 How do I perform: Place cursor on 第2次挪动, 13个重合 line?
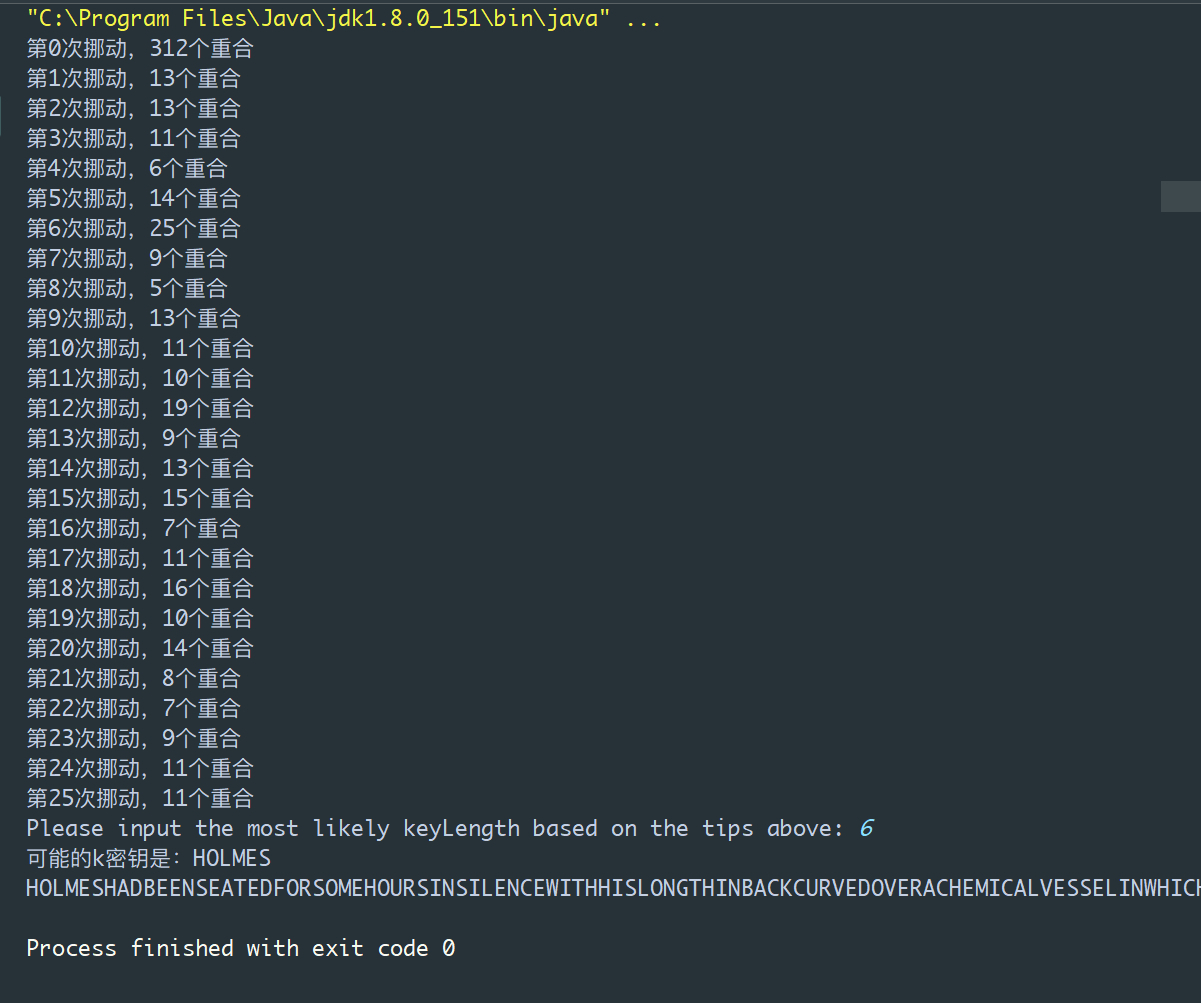tap(133, 108)
